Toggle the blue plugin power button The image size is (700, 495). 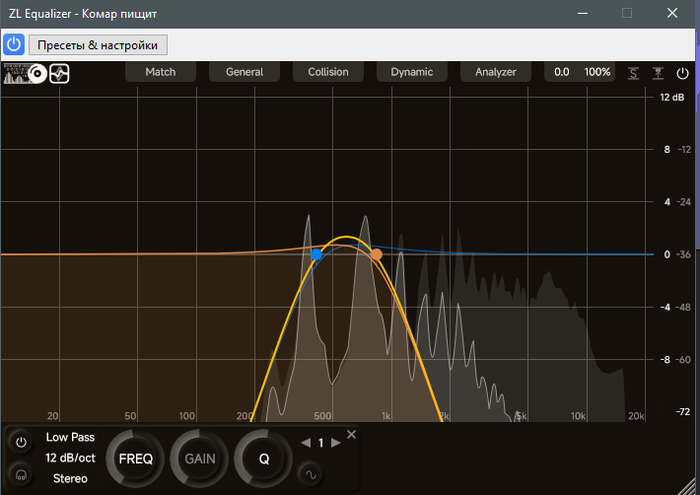coord(14,44)
